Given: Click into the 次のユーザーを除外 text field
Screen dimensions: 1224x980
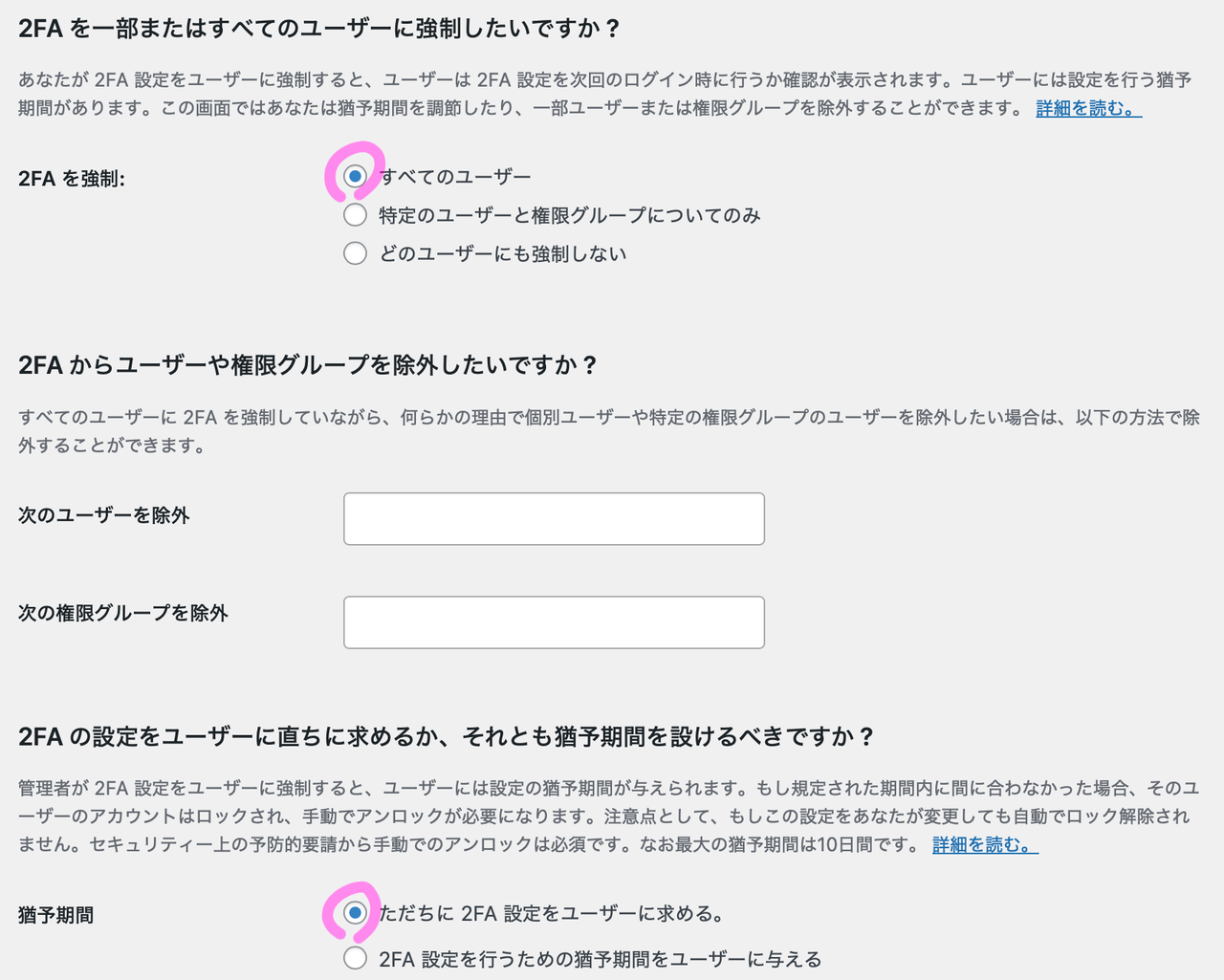Looking at the screenshot, I should (x=554, y=519).
